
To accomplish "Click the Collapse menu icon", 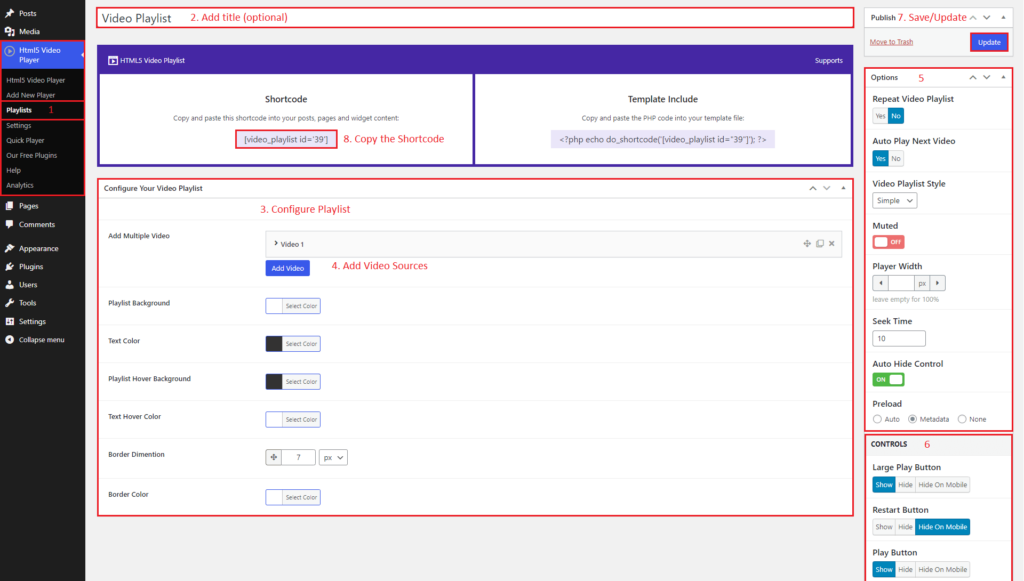I will tap(9, 339).
